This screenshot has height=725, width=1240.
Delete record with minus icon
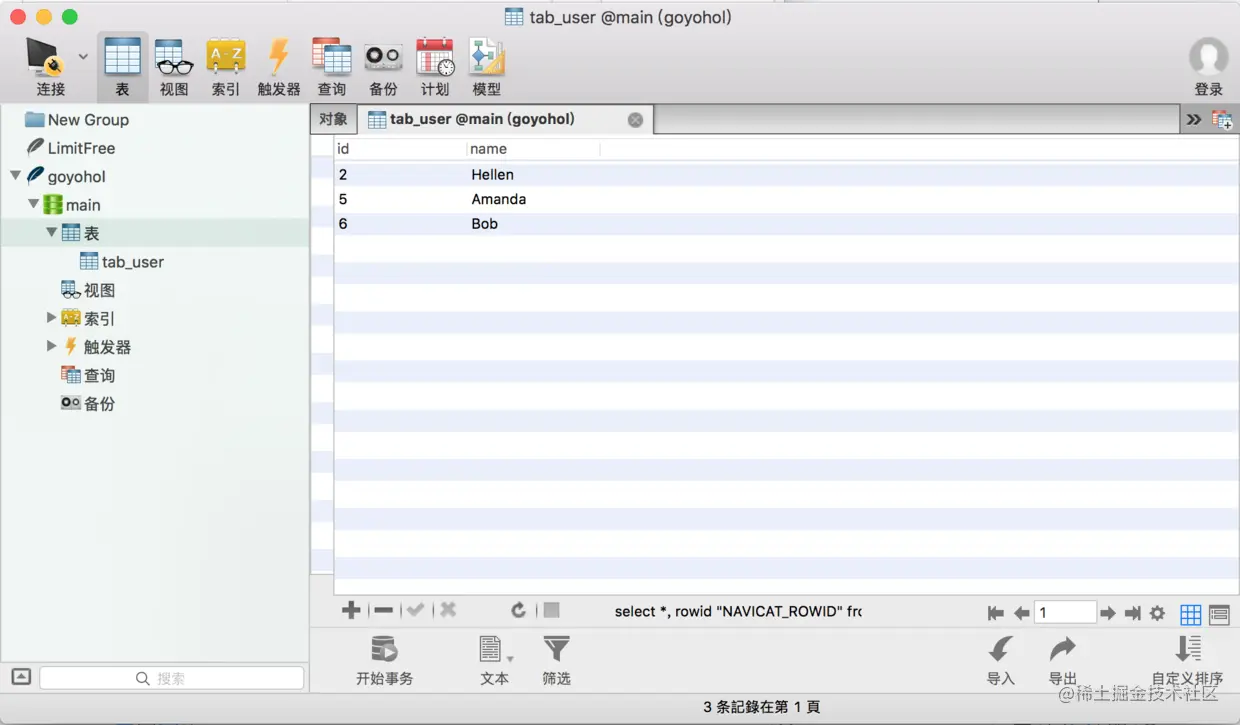pyautogui.click(x=383, y=610)
